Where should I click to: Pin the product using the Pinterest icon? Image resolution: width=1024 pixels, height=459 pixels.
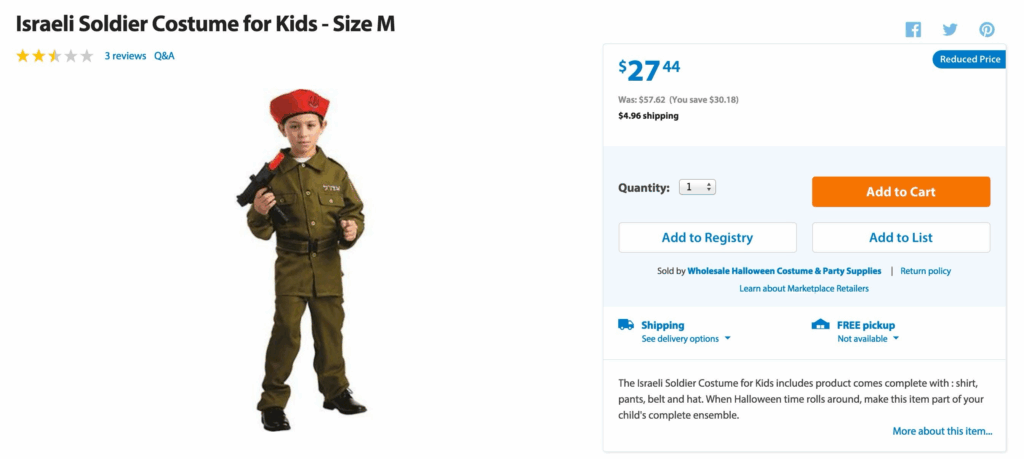pyautogui.click(x=987, y=30)
